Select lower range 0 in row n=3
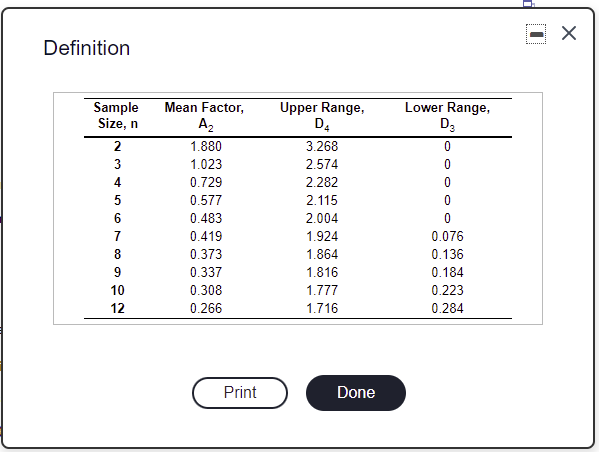Screen dimensions: 599x452 447,164
